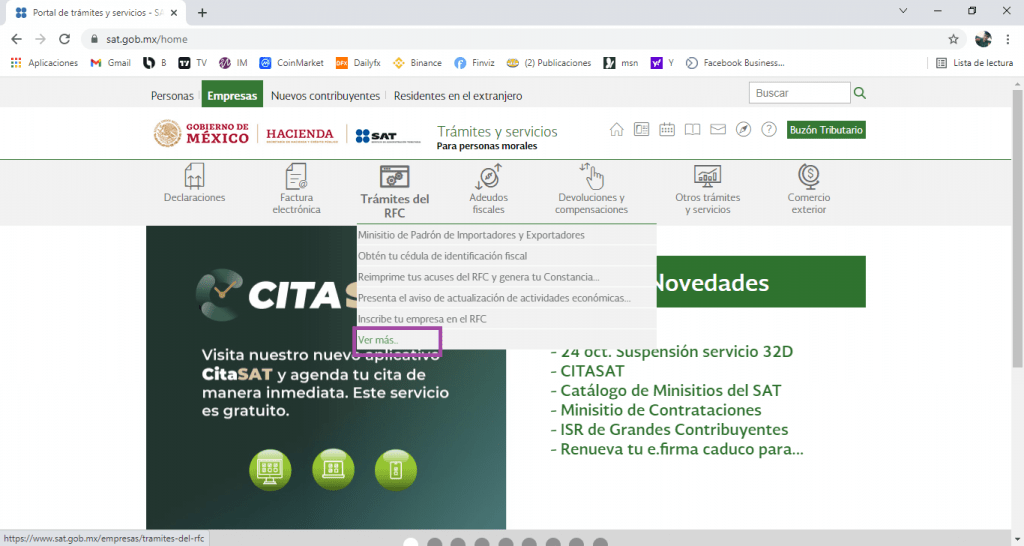Open the open-book icon in header
Image resolution: width=1024 pixels, height=546 pixels.
[692, 129]
